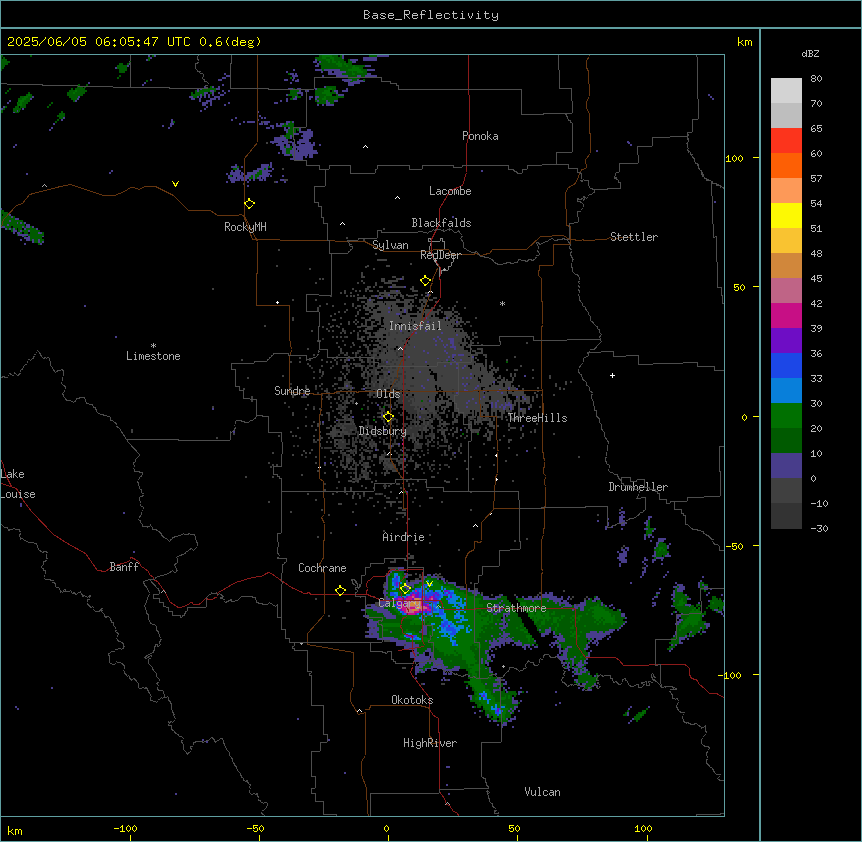Select the RedDeer label

(440, 255)
